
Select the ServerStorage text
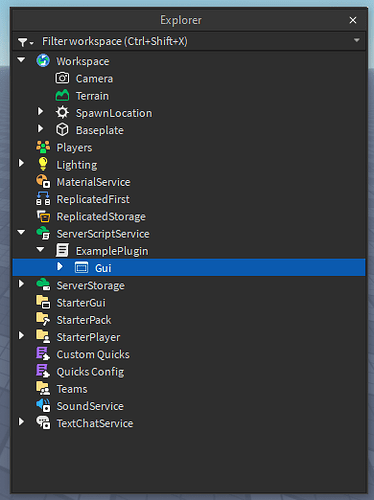91,286
